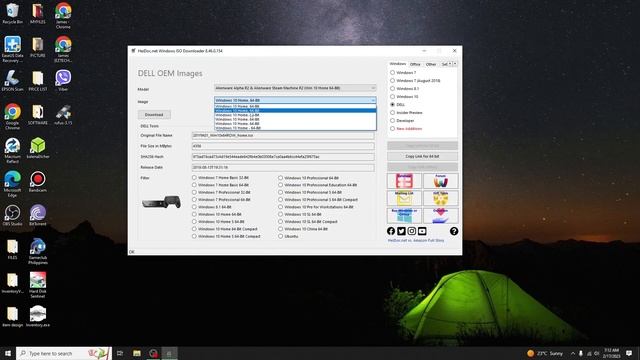Select the OBS Studio desktop icon
The image size is (640, 360).
(12, 215)
